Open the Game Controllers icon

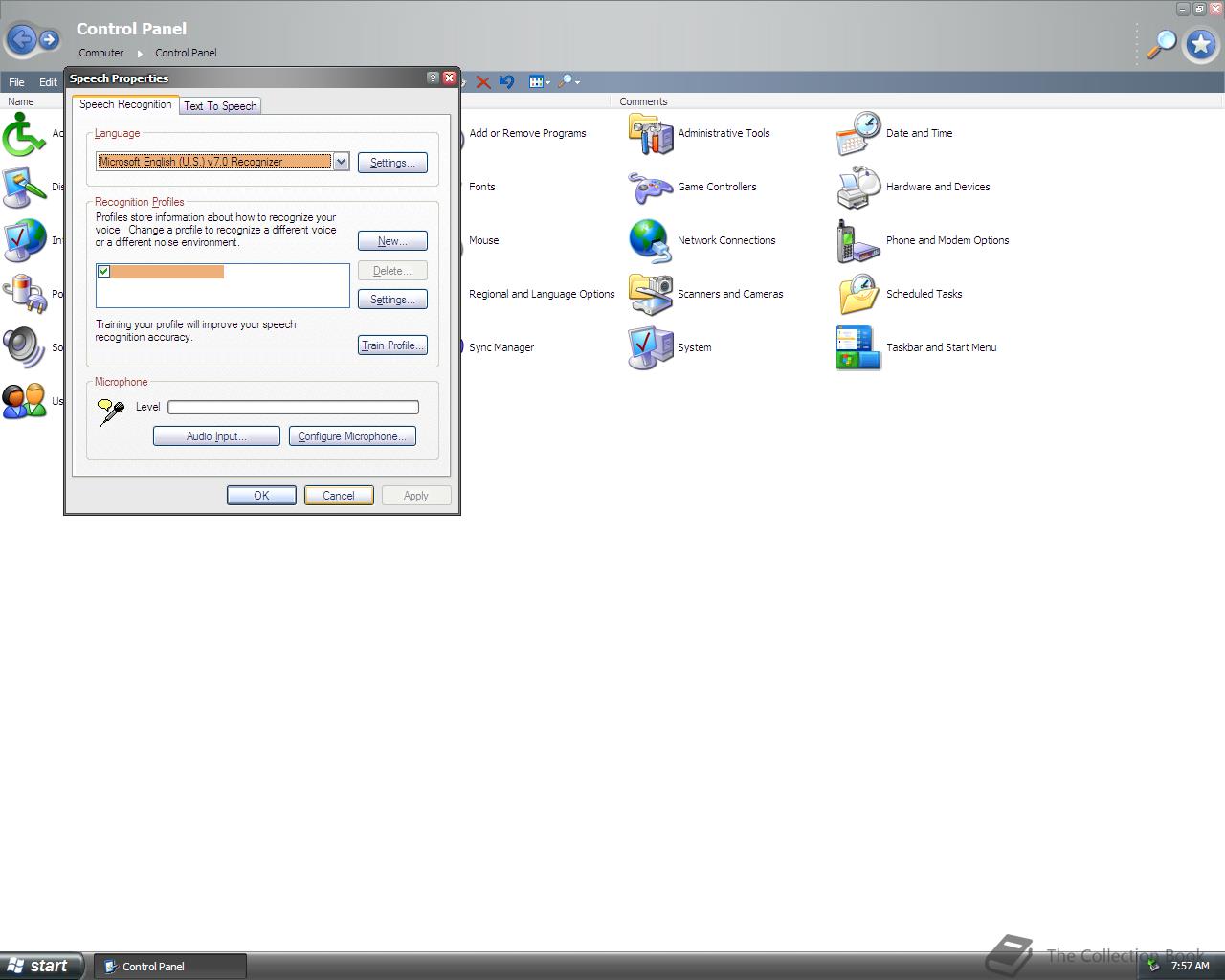(x=651, y=188)
